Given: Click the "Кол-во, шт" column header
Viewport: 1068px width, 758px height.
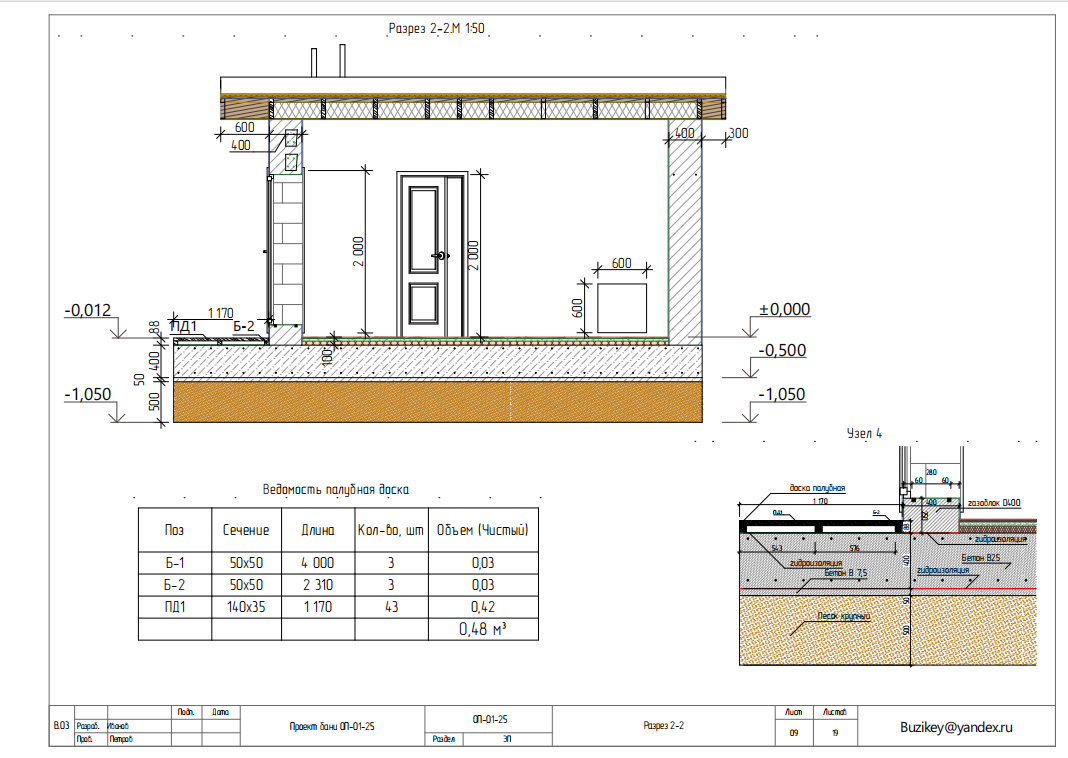Looking at the screenshot, I should click(390, 530).
